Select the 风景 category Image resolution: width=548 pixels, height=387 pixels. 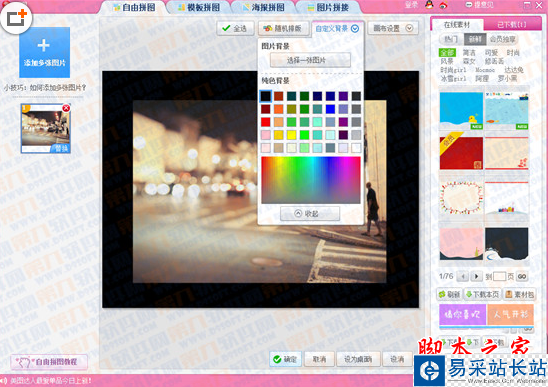[x=447, y=62]
